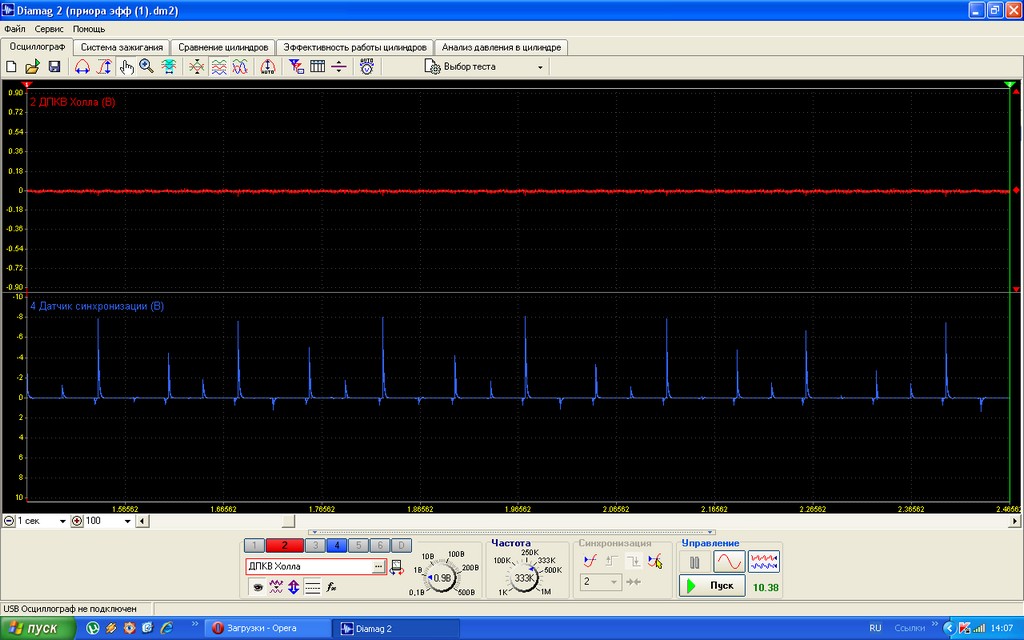Click the divide measurement line icon
The image size is (1024, 640).
339,67
